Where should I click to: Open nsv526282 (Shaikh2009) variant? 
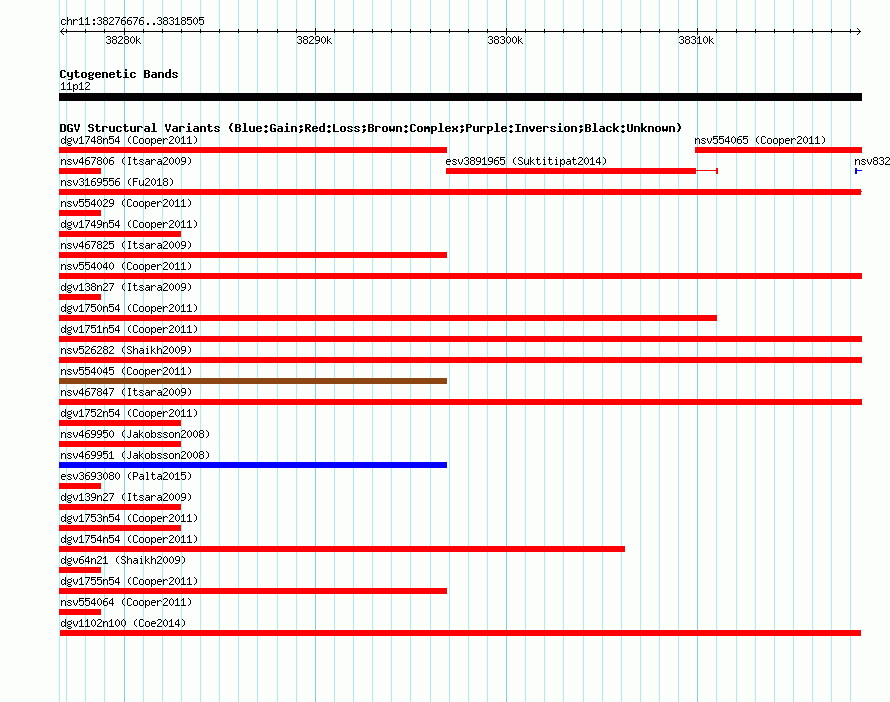[x=126, y=350]
